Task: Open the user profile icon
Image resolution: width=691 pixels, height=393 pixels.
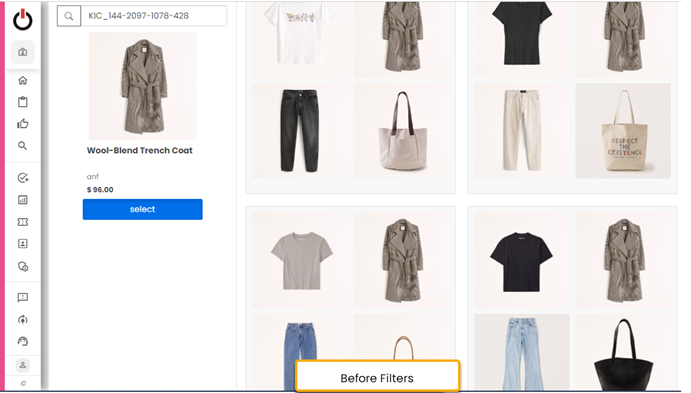Action: (22, 365)
